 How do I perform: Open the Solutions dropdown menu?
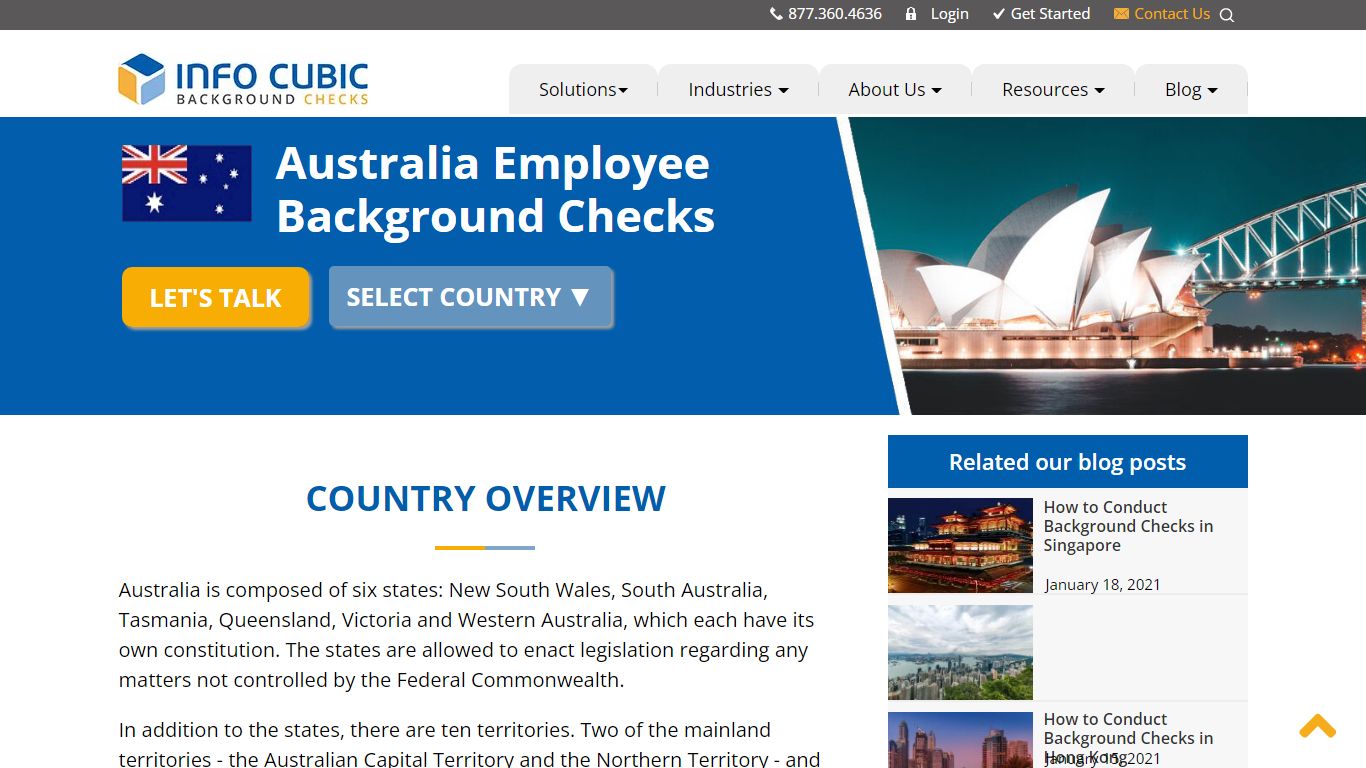(583, 89)
